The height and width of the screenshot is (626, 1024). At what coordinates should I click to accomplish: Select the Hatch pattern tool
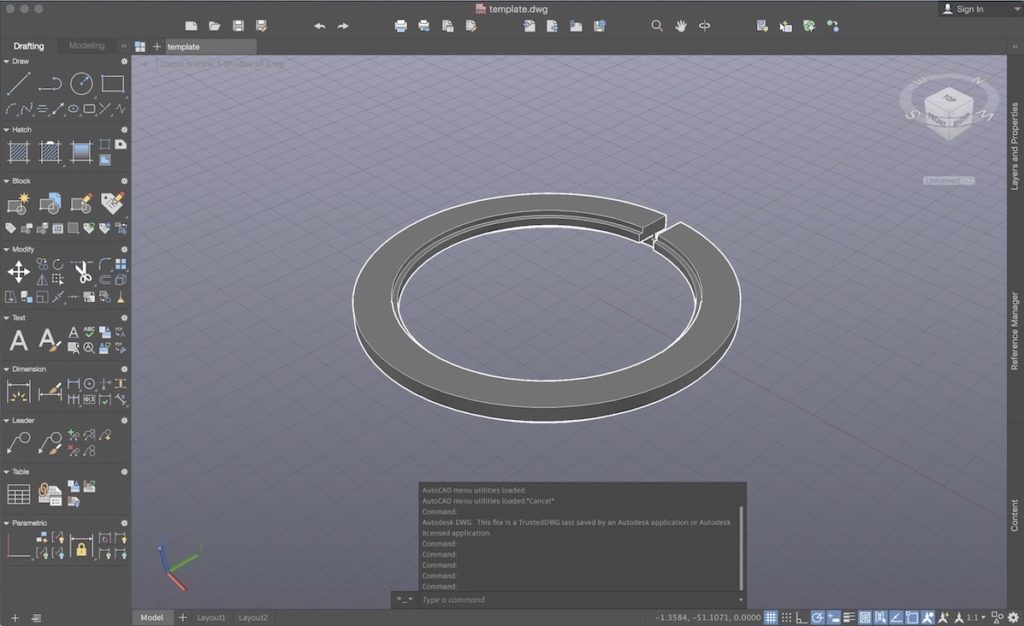(18, 152)
